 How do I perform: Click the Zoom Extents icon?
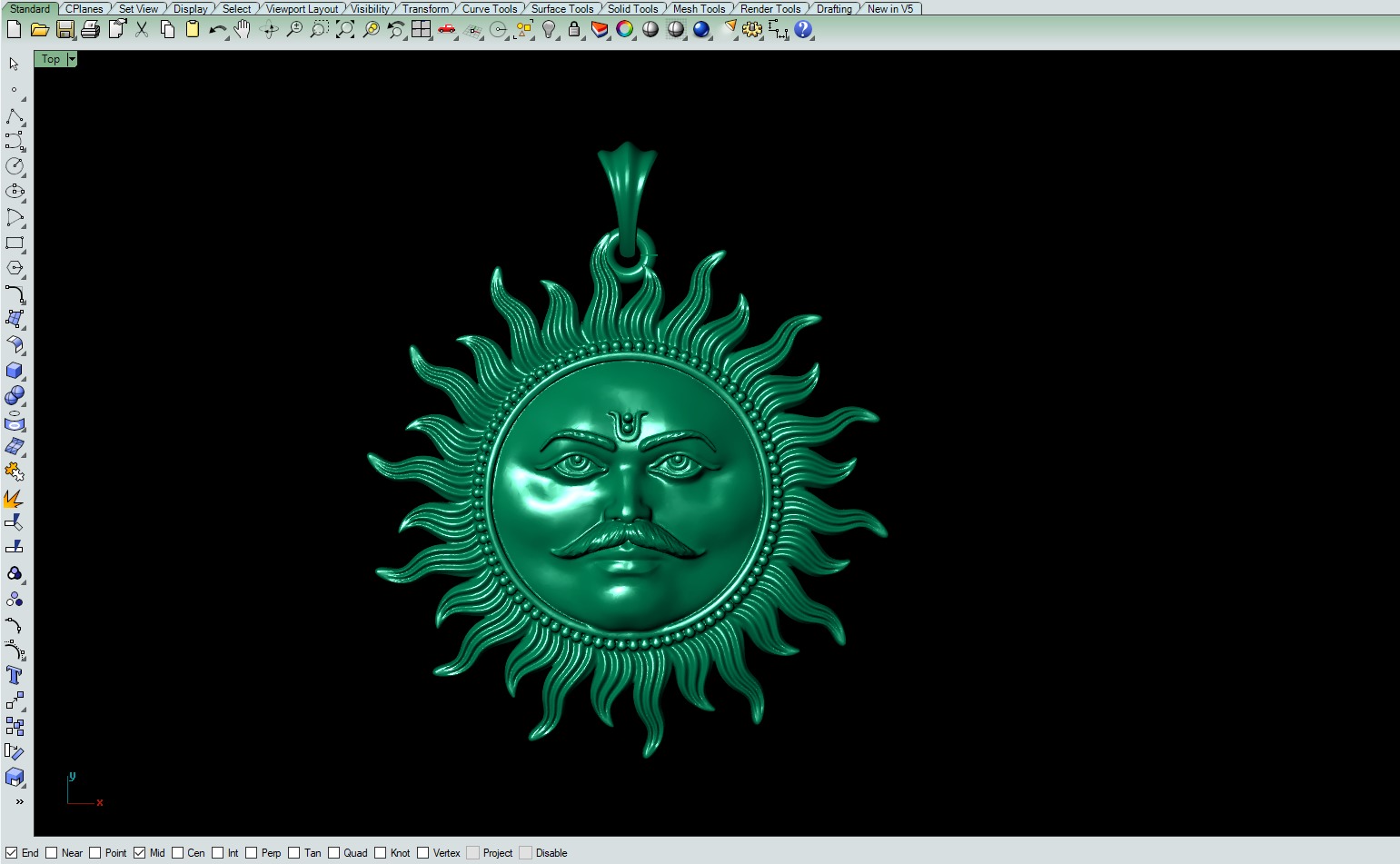tap(345, 29)
